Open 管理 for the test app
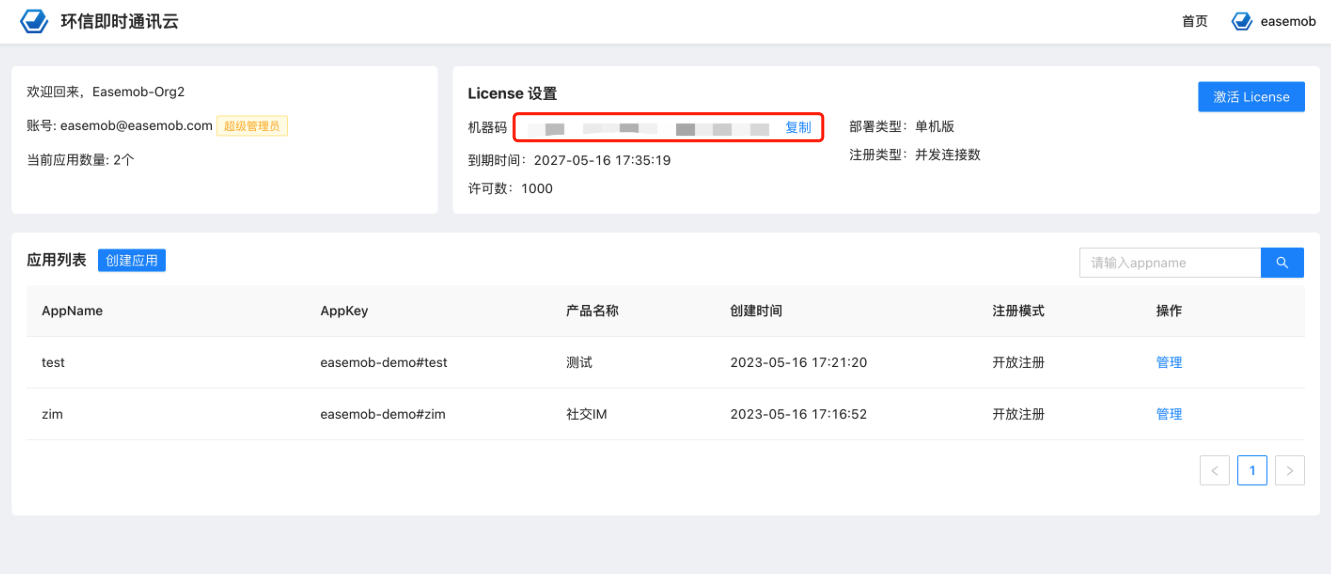The width and height of the screenshot is (1331, 574). tap(1169, 362)
